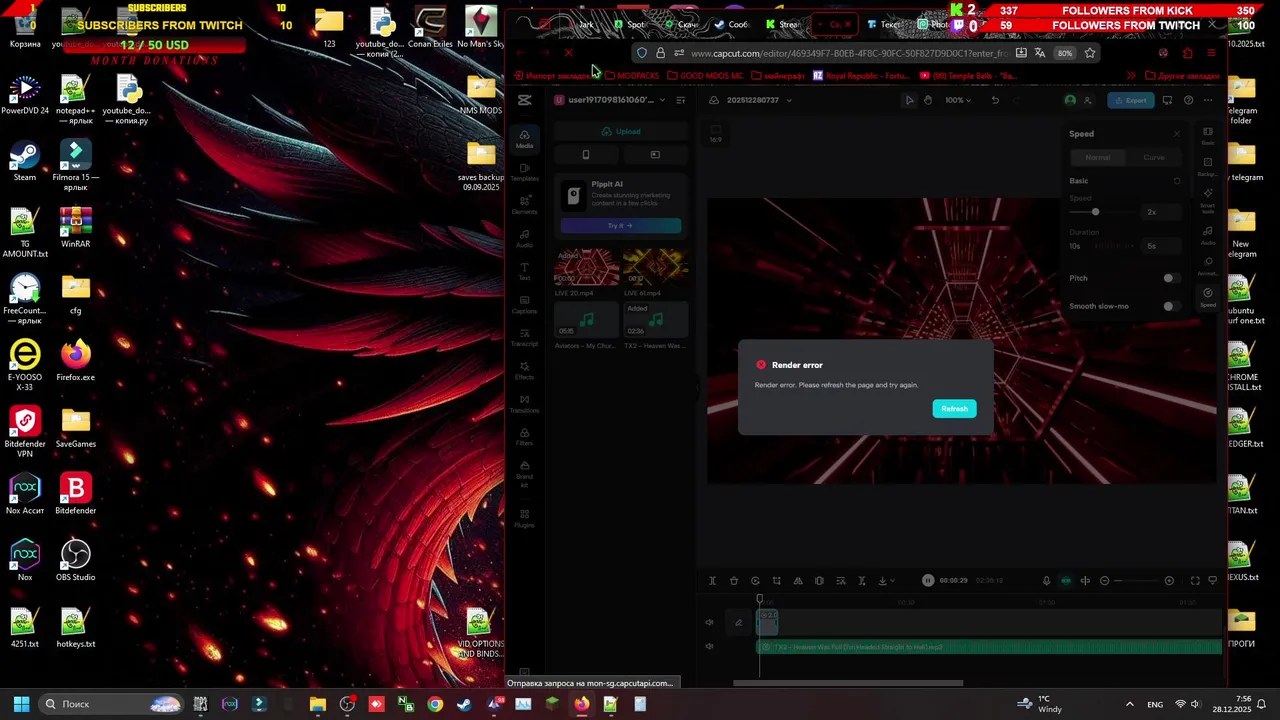Click Refresh in the Render error dialog
This screenshot has width=1280, height=720.
954,408
